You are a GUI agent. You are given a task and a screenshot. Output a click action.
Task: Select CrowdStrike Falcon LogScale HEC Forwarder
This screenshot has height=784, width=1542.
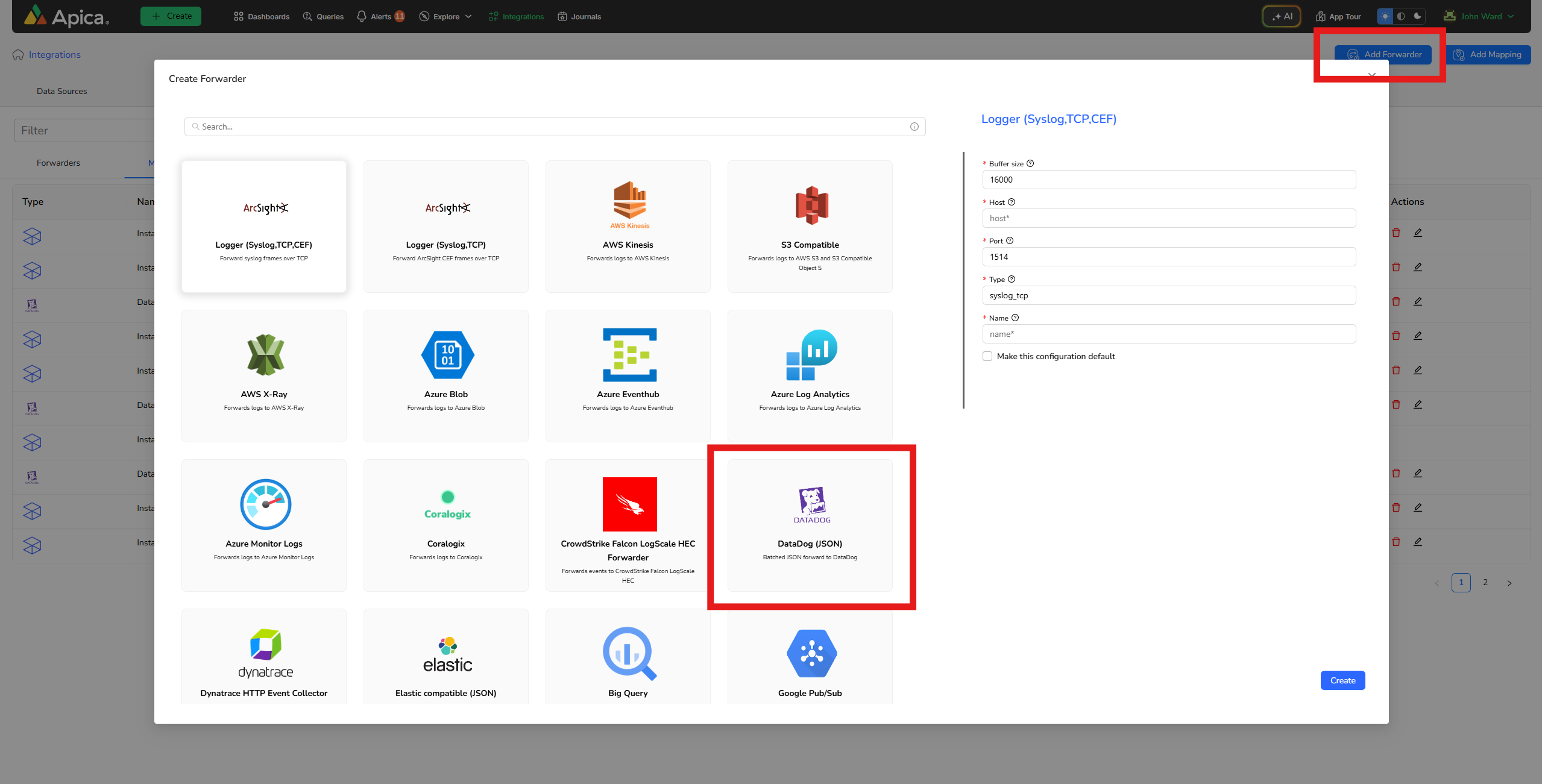click(628, 525)
